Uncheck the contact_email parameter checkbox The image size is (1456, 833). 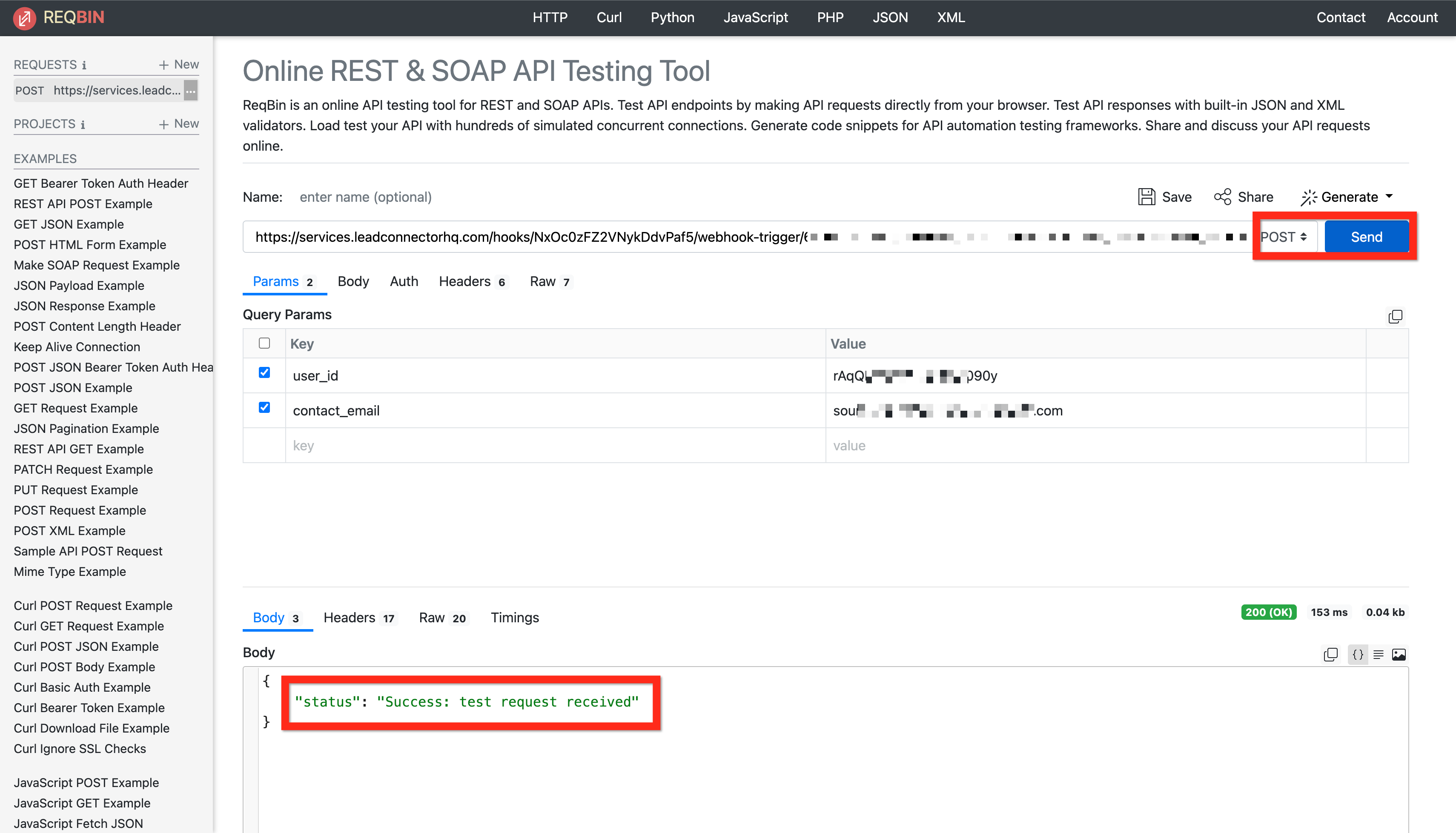click(x=264, y=408)
